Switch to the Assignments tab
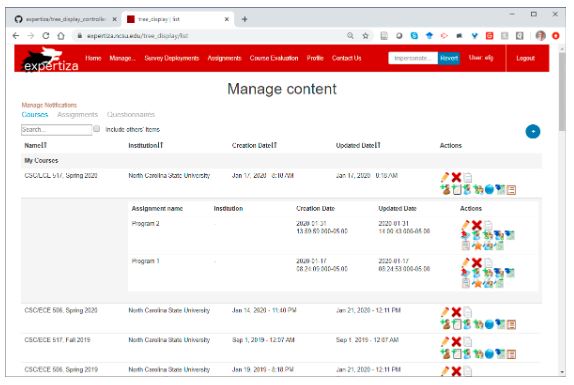574x385 pixels. pyautogui.click(x=78, y=115)
